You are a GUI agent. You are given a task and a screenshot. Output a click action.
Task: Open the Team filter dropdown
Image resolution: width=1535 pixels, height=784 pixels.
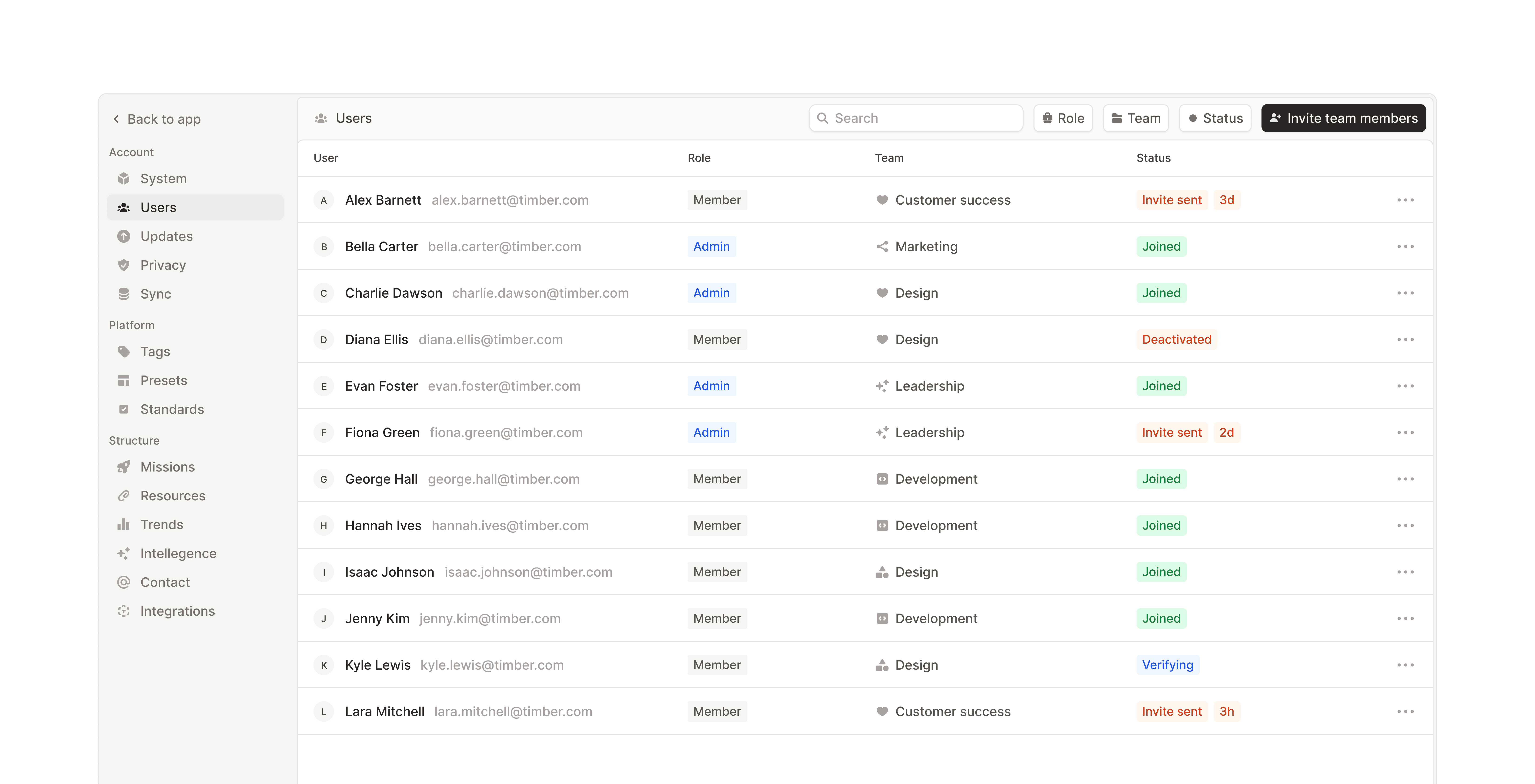tap(1136, 118)
